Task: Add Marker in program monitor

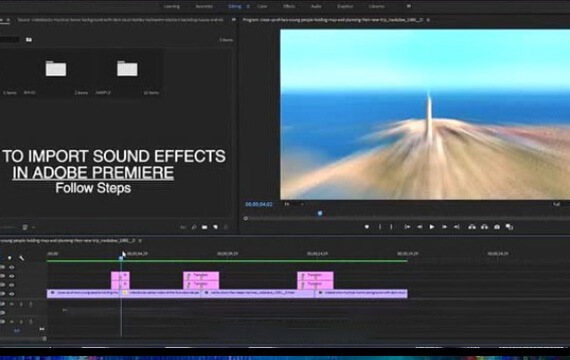Action: click(x=367, y=227)
